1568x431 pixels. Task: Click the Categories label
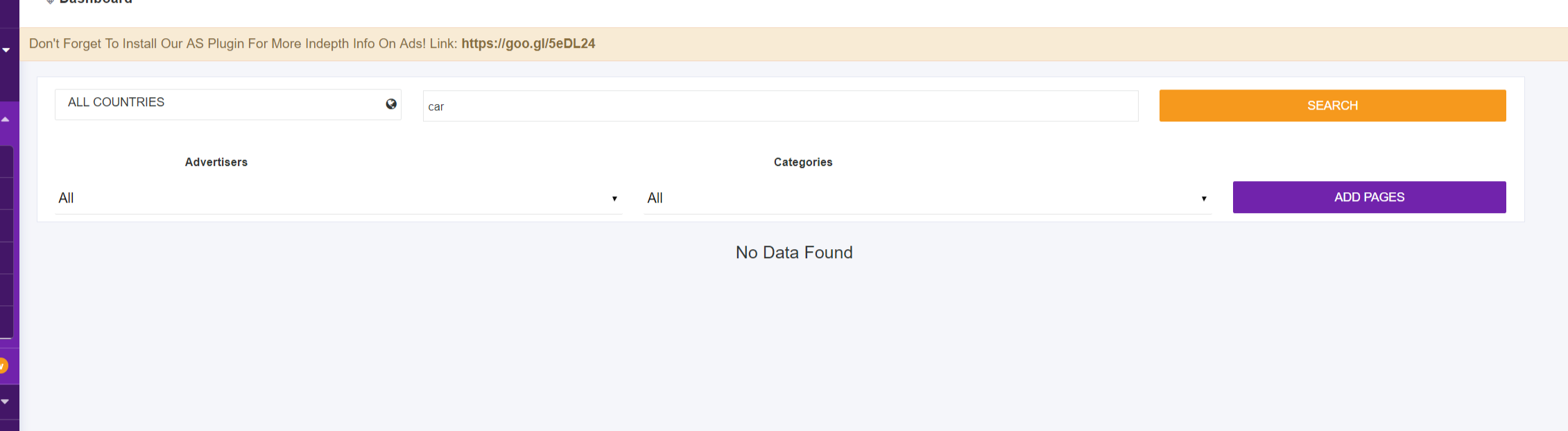(803, 162)
